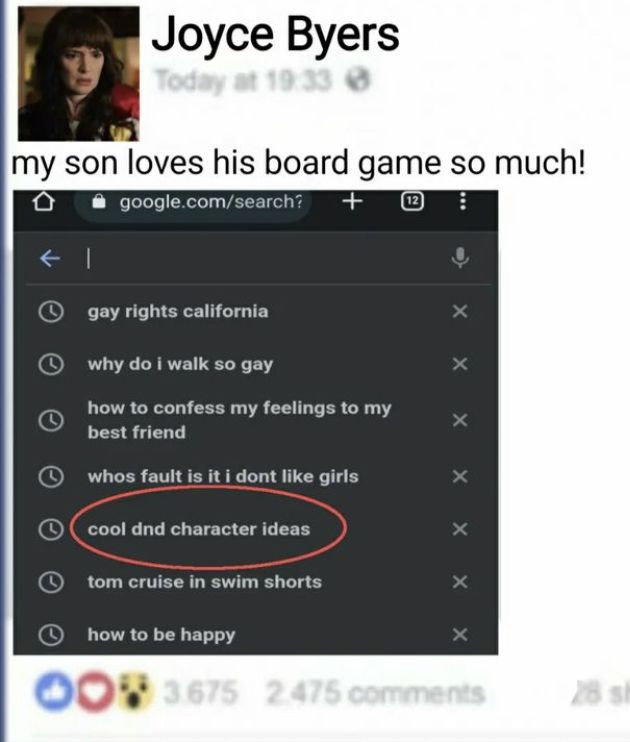This screenshot has width=630, height=742.
Task: Click the google.com/search address bar
Action: click(193, 203)
